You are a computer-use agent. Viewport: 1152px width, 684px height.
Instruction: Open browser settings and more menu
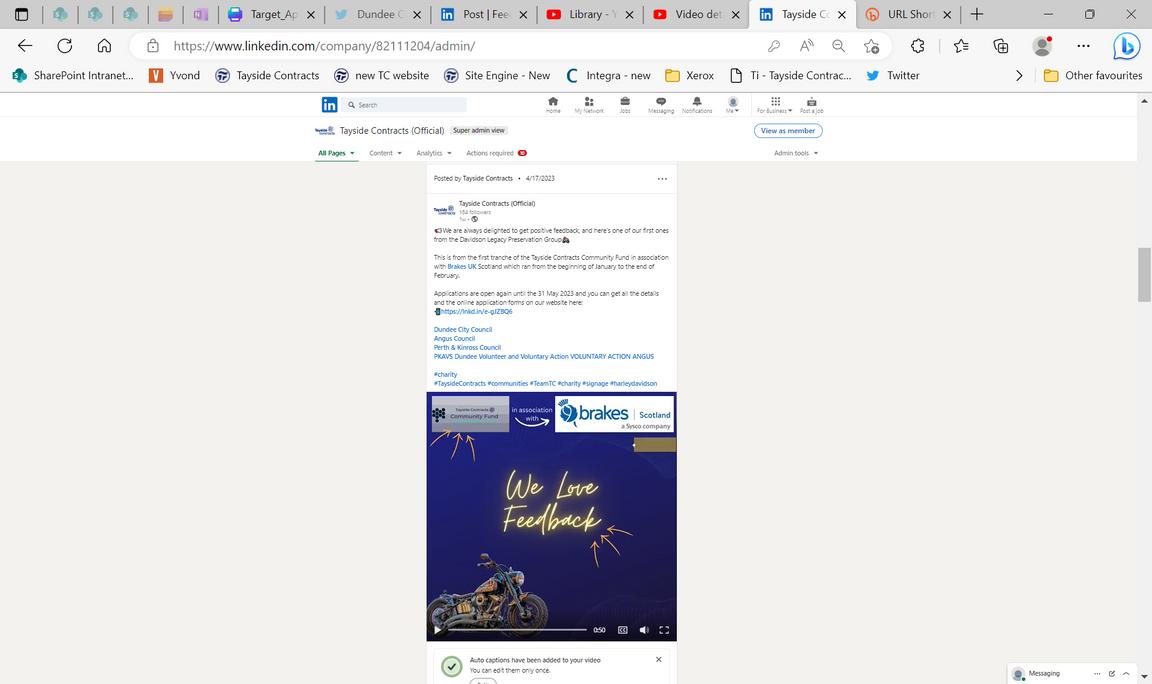1084,46
